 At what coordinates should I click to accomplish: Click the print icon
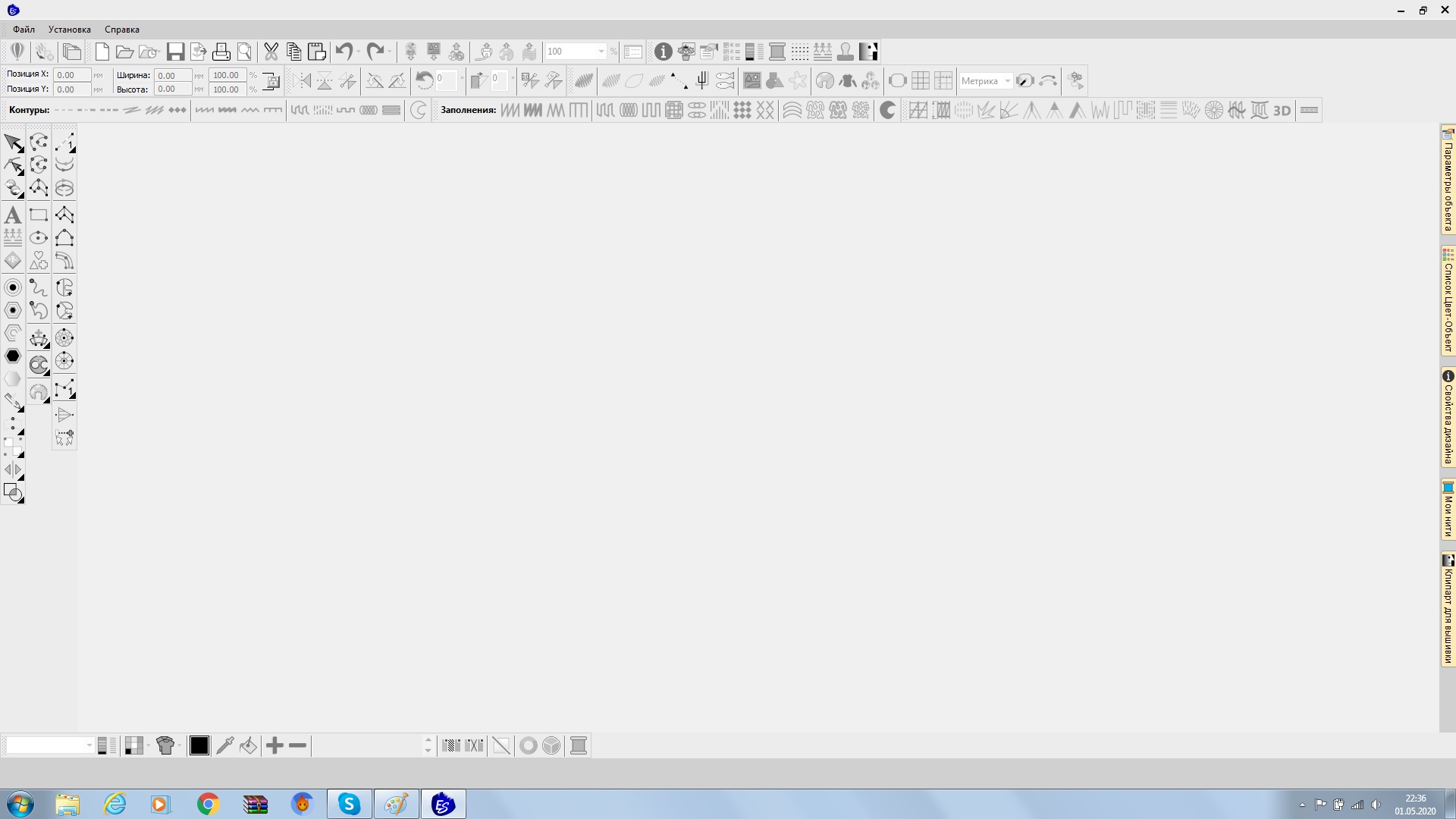click(x=221, y=52)
